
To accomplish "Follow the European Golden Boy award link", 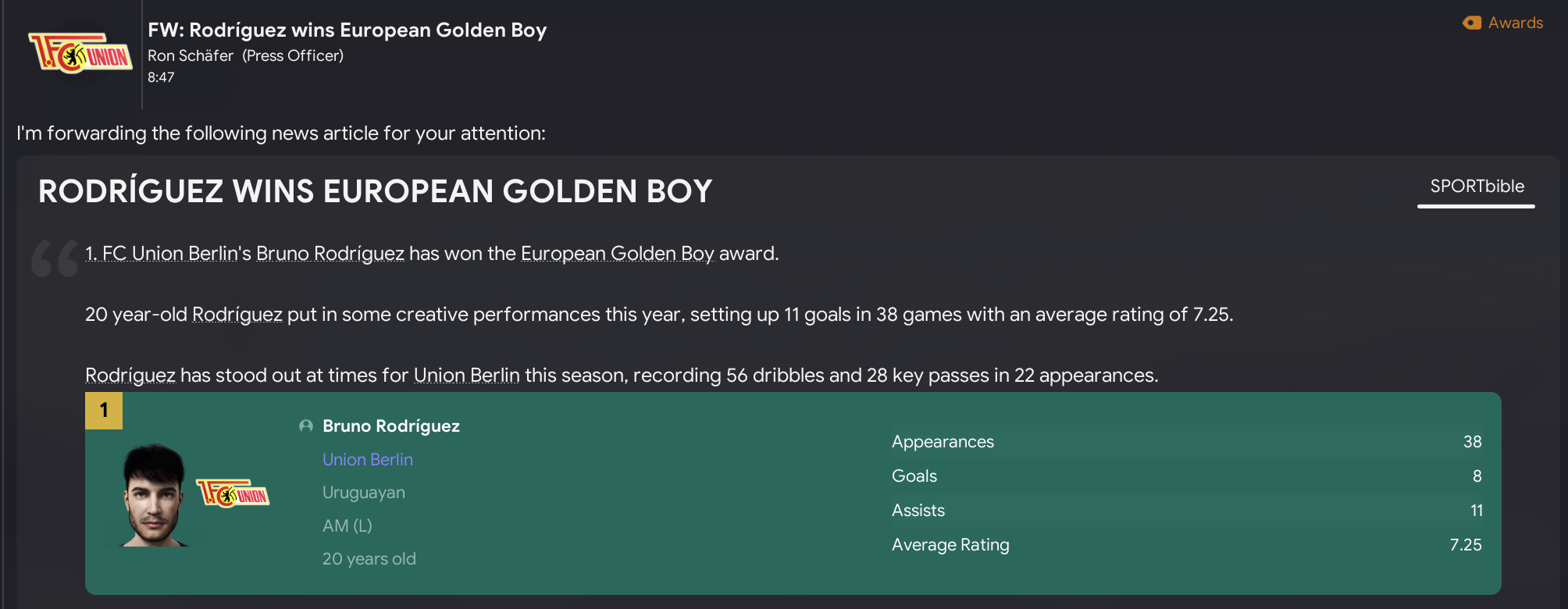I will point(617,254).
